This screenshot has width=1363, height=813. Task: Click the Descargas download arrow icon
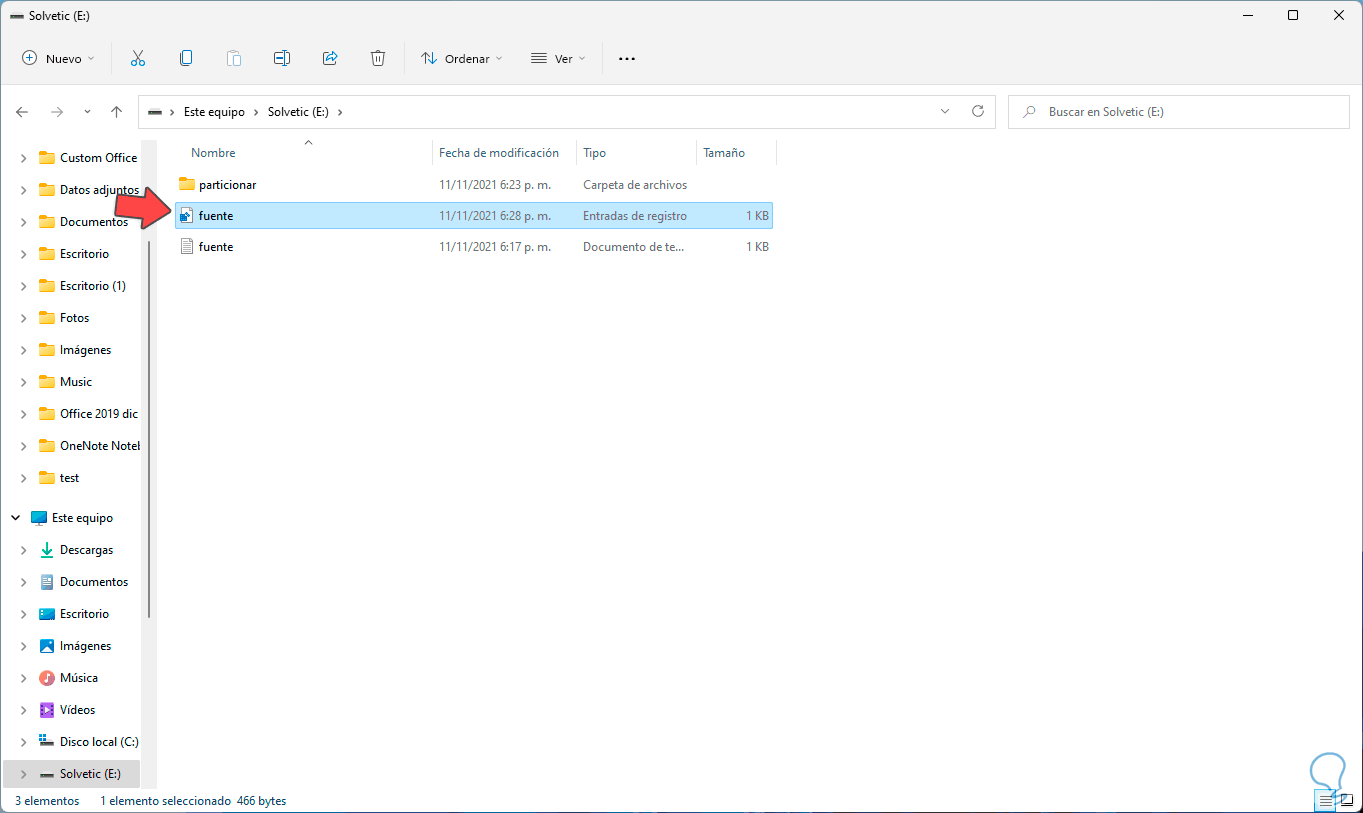(x=46, y=550)
